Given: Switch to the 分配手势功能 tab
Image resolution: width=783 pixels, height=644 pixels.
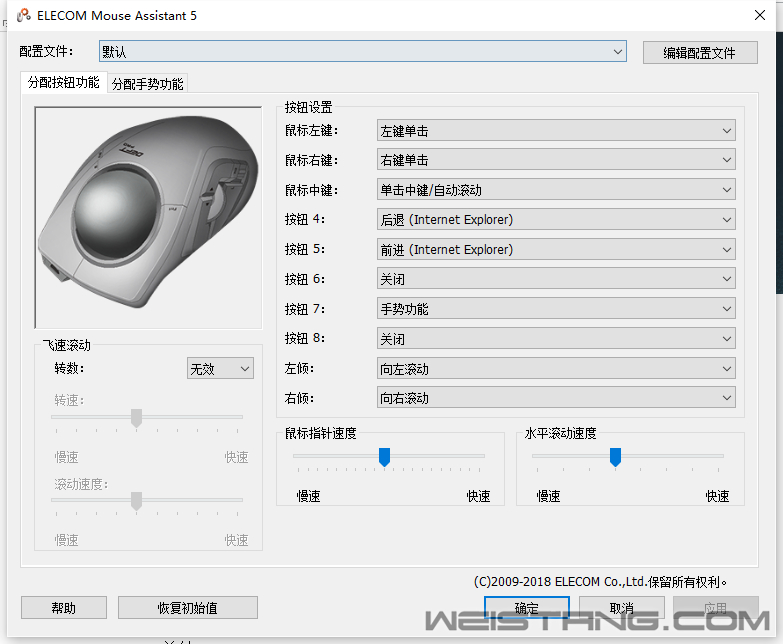Looking at the screenshot, I should pyautogui.click(x=147, y=84).
